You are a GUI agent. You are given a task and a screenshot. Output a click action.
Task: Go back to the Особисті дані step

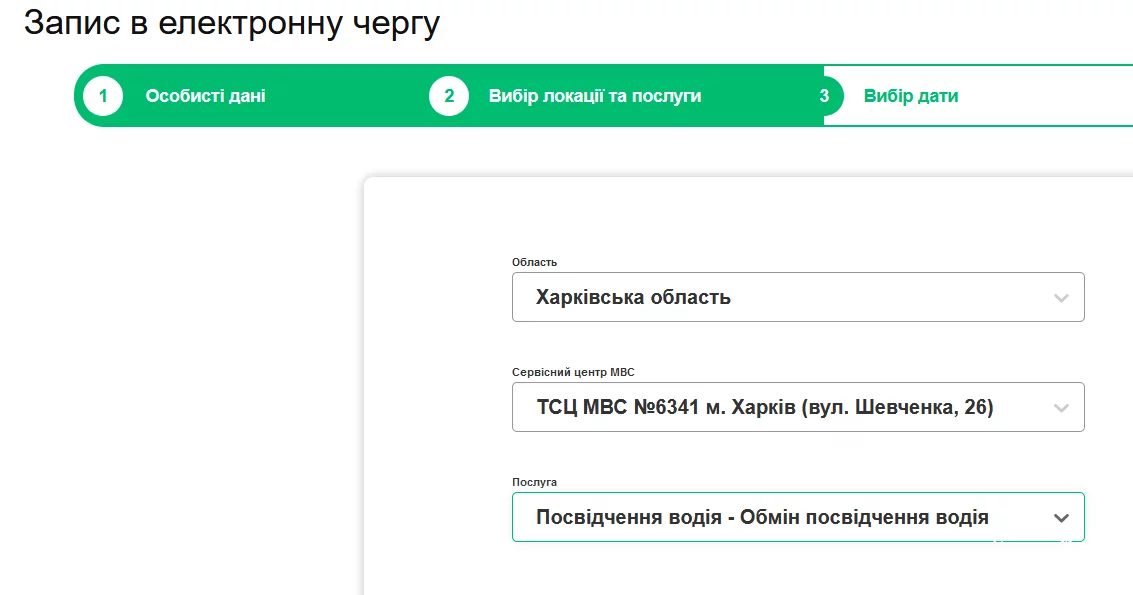pos(205,97)
